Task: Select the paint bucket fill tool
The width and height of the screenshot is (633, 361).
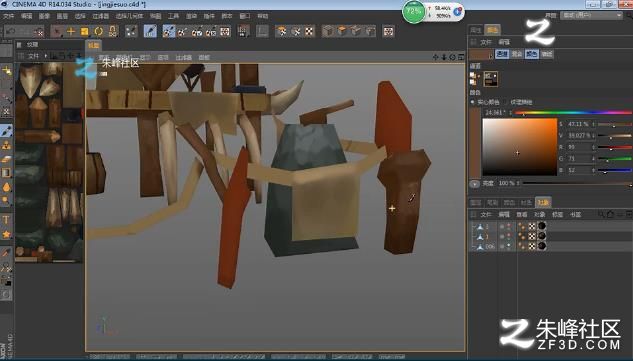Action: point(6,187)
